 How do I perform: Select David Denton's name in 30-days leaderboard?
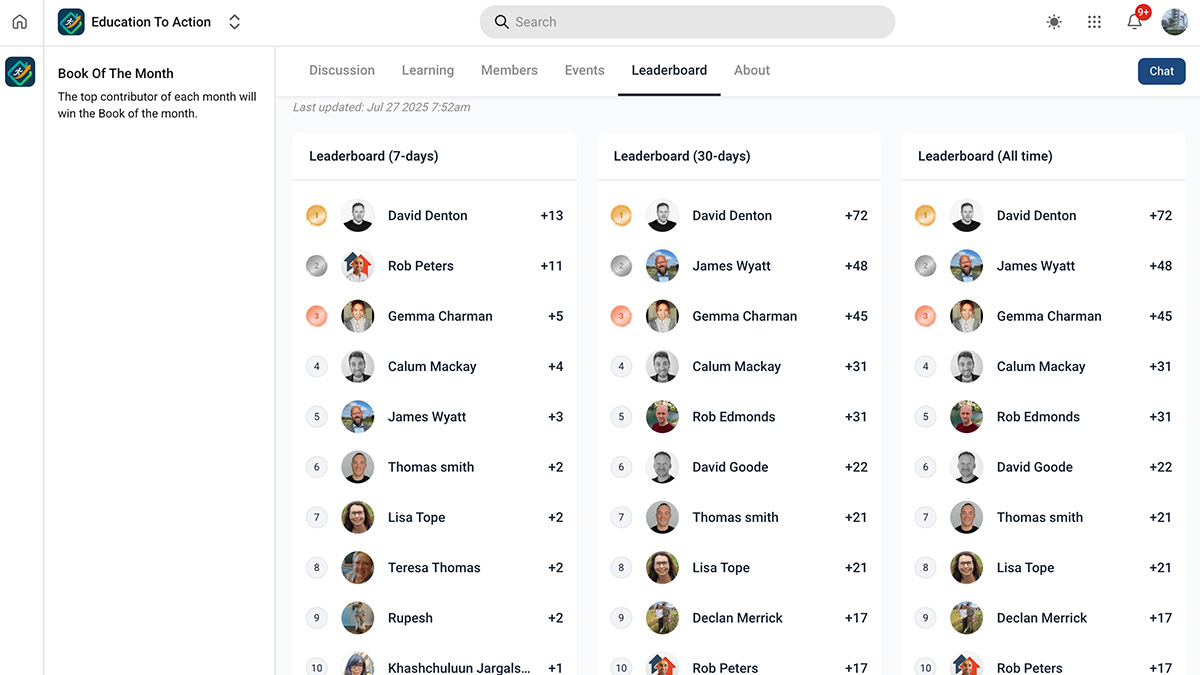coord(731,215)
